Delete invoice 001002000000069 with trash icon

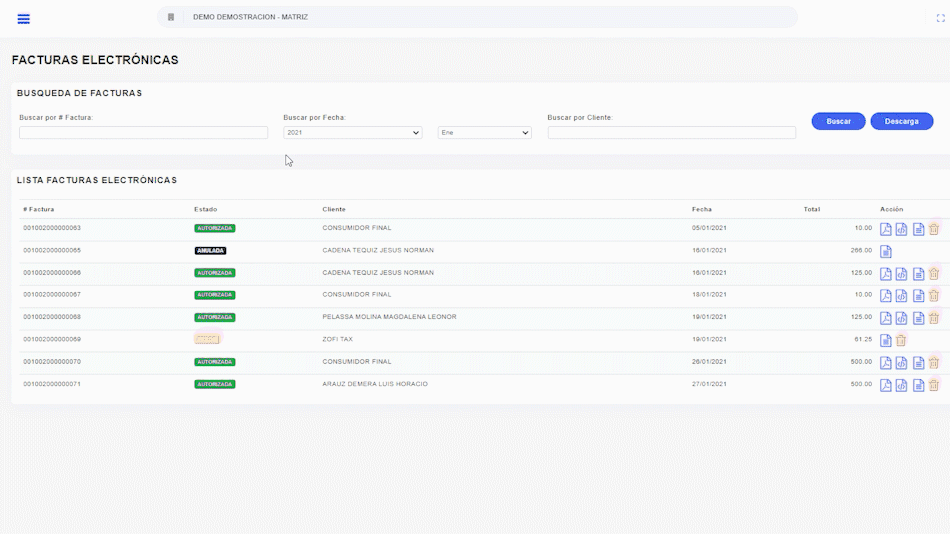(x=901, y=340)
